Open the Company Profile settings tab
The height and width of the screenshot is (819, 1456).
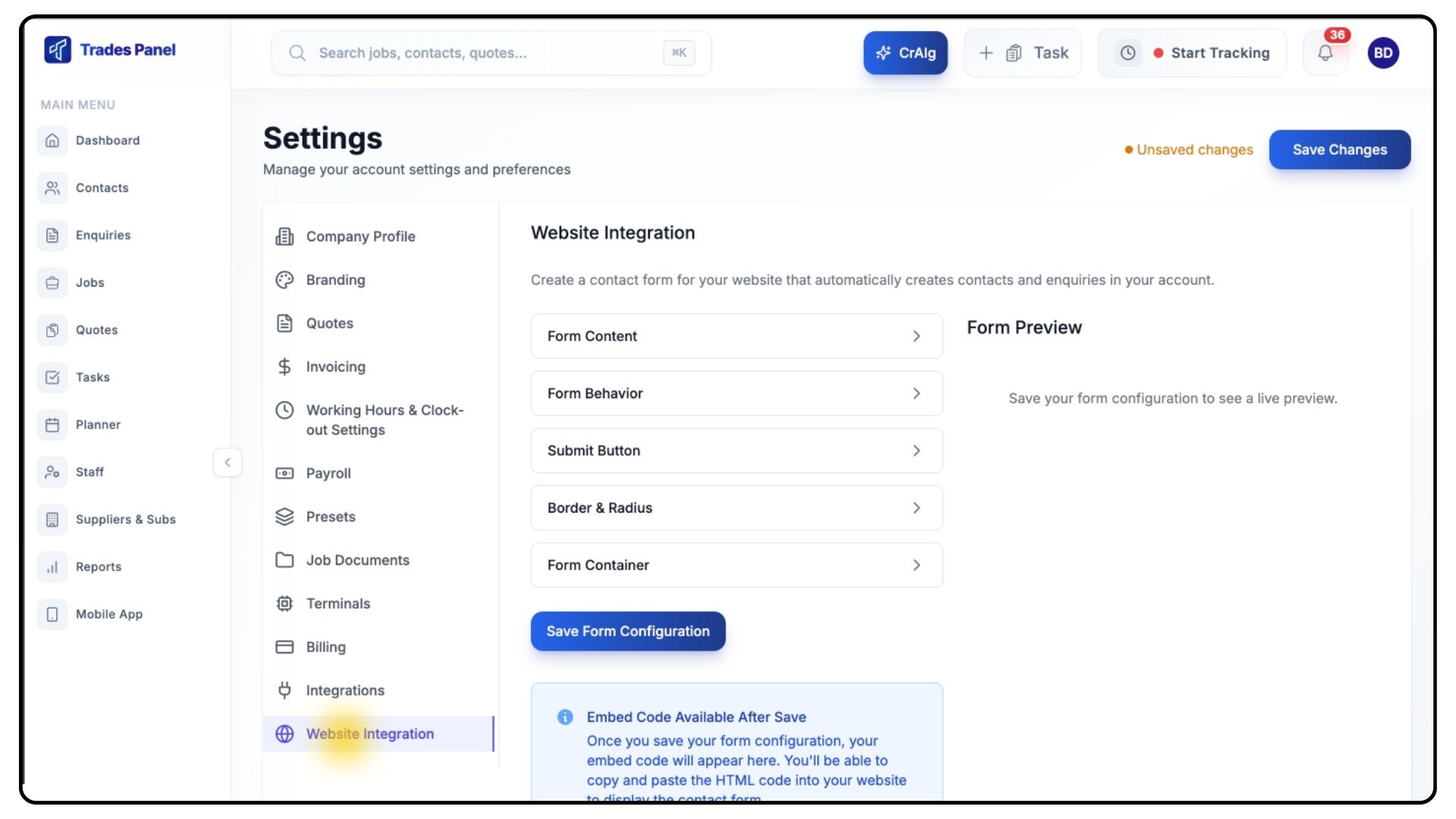pyautogui.click(x=360, y=237)
